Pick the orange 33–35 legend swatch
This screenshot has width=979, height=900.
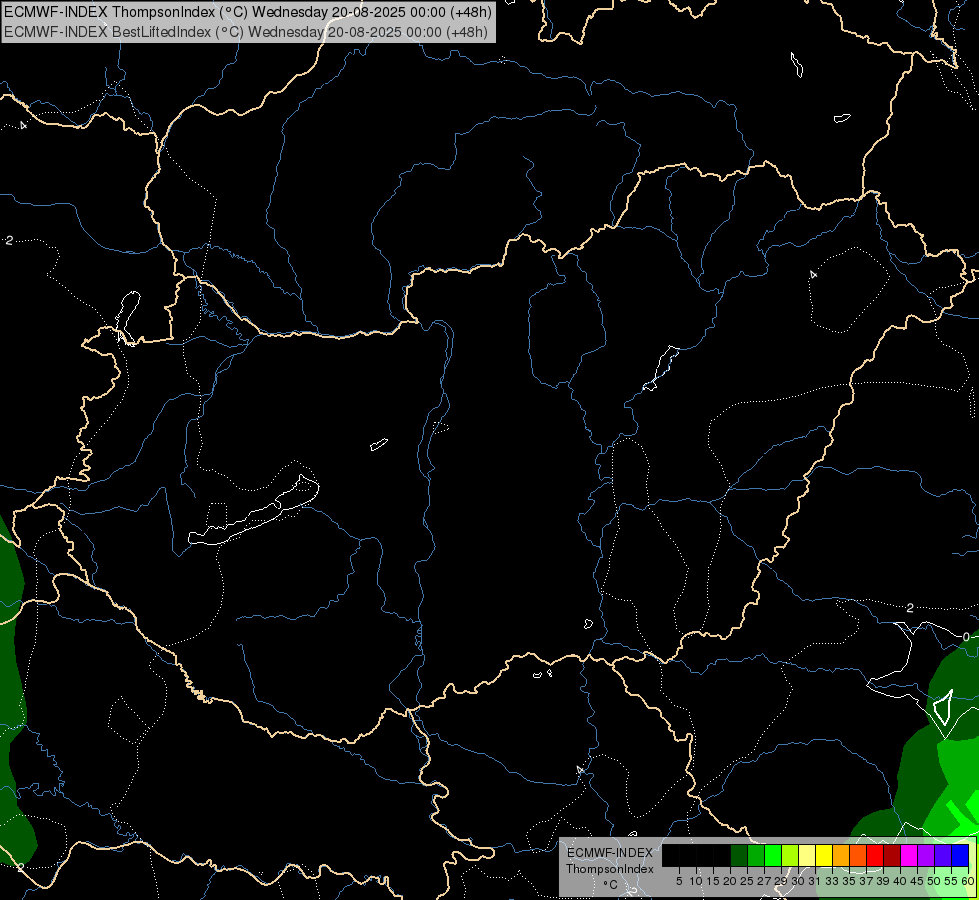point(841,856)
